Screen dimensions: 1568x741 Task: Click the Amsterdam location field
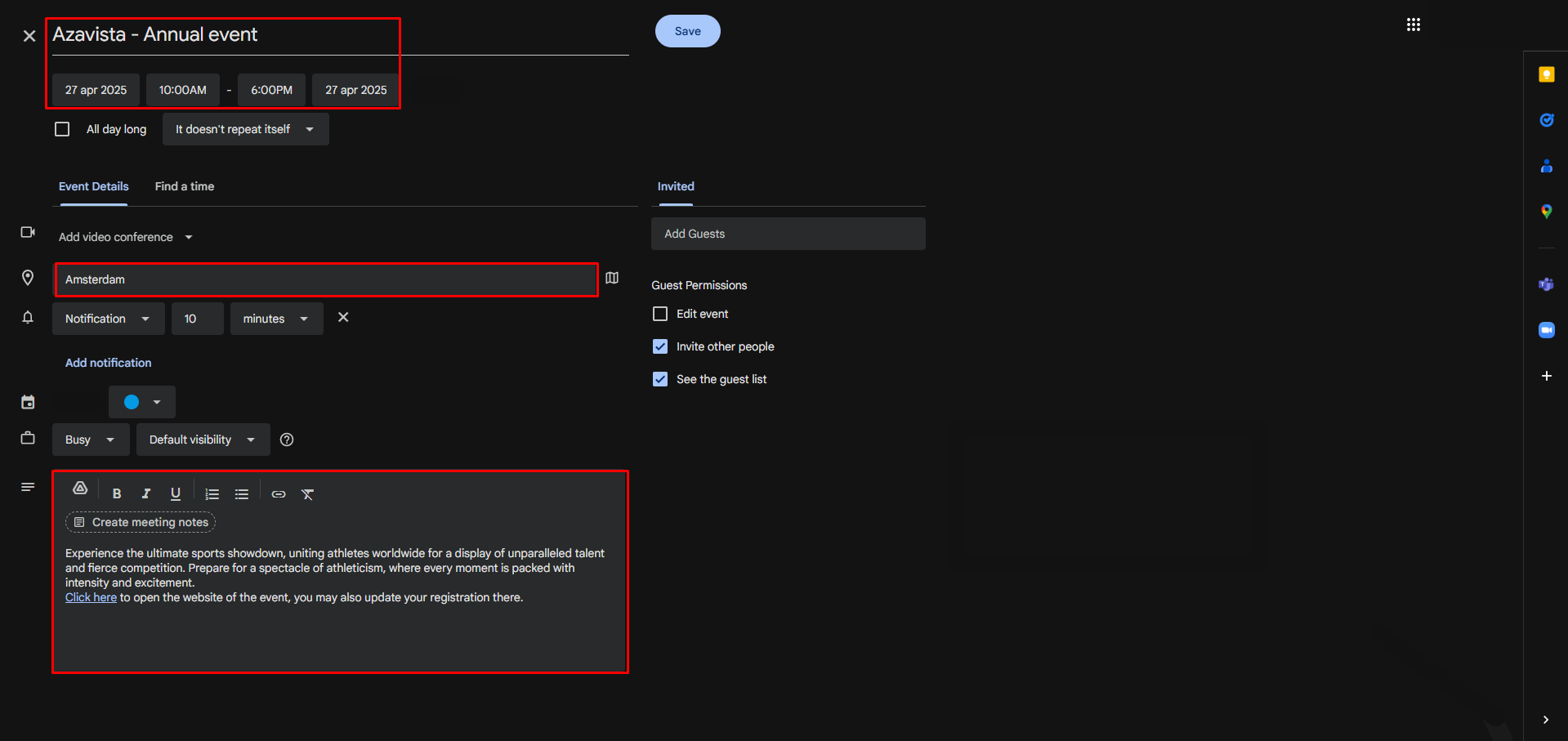tap(325, 279)
